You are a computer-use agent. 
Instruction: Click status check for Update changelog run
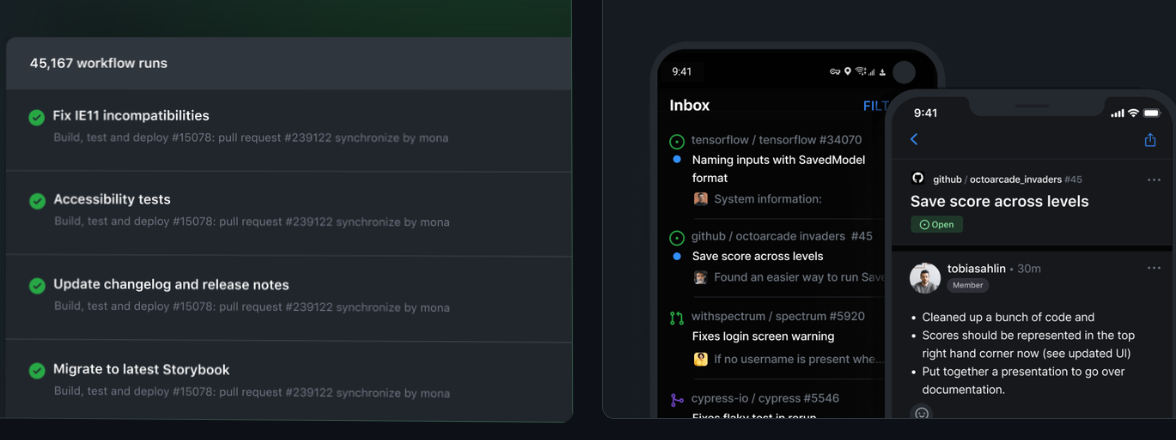(x=37, y=286)
